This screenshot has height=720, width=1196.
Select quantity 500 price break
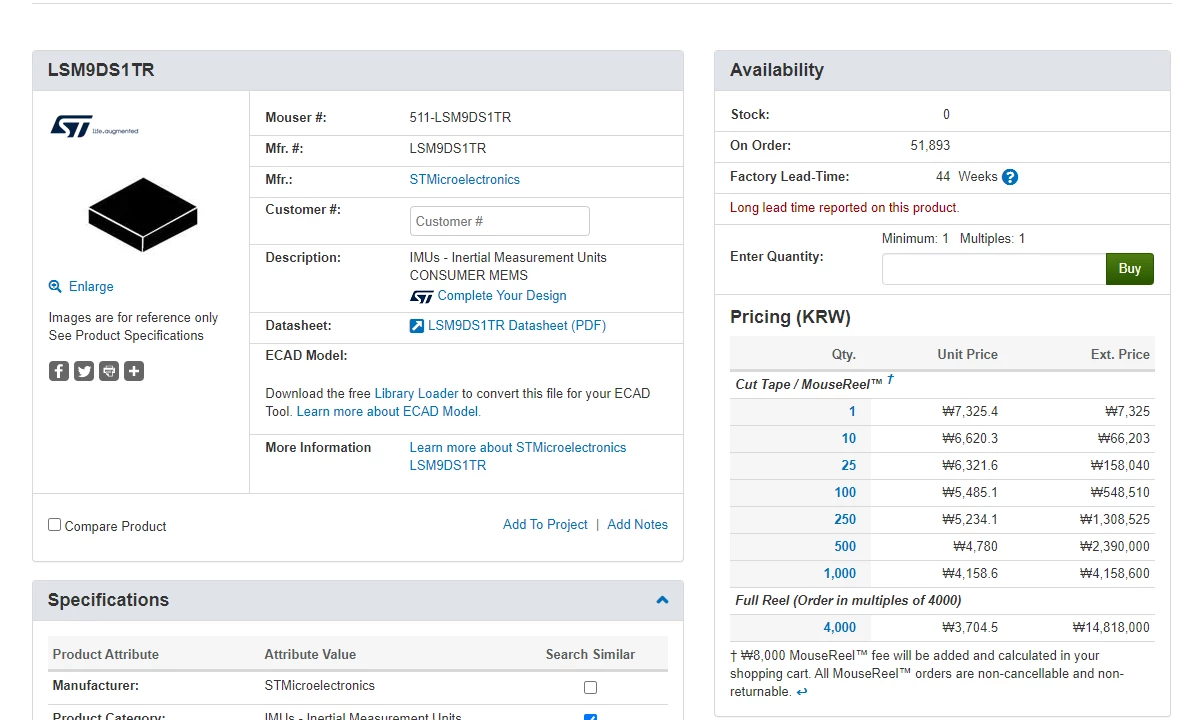tap(845, 547)
